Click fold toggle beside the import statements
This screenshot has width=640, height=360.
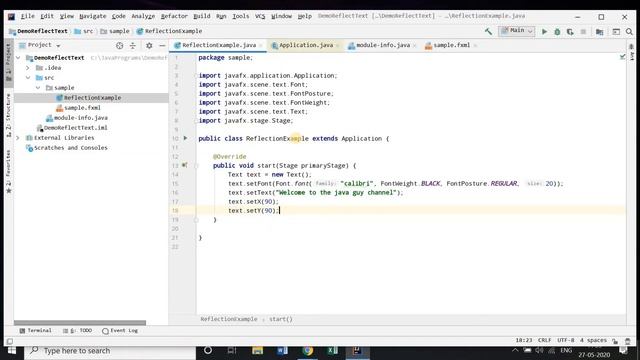pyautogui.click(x=196, y=76)
